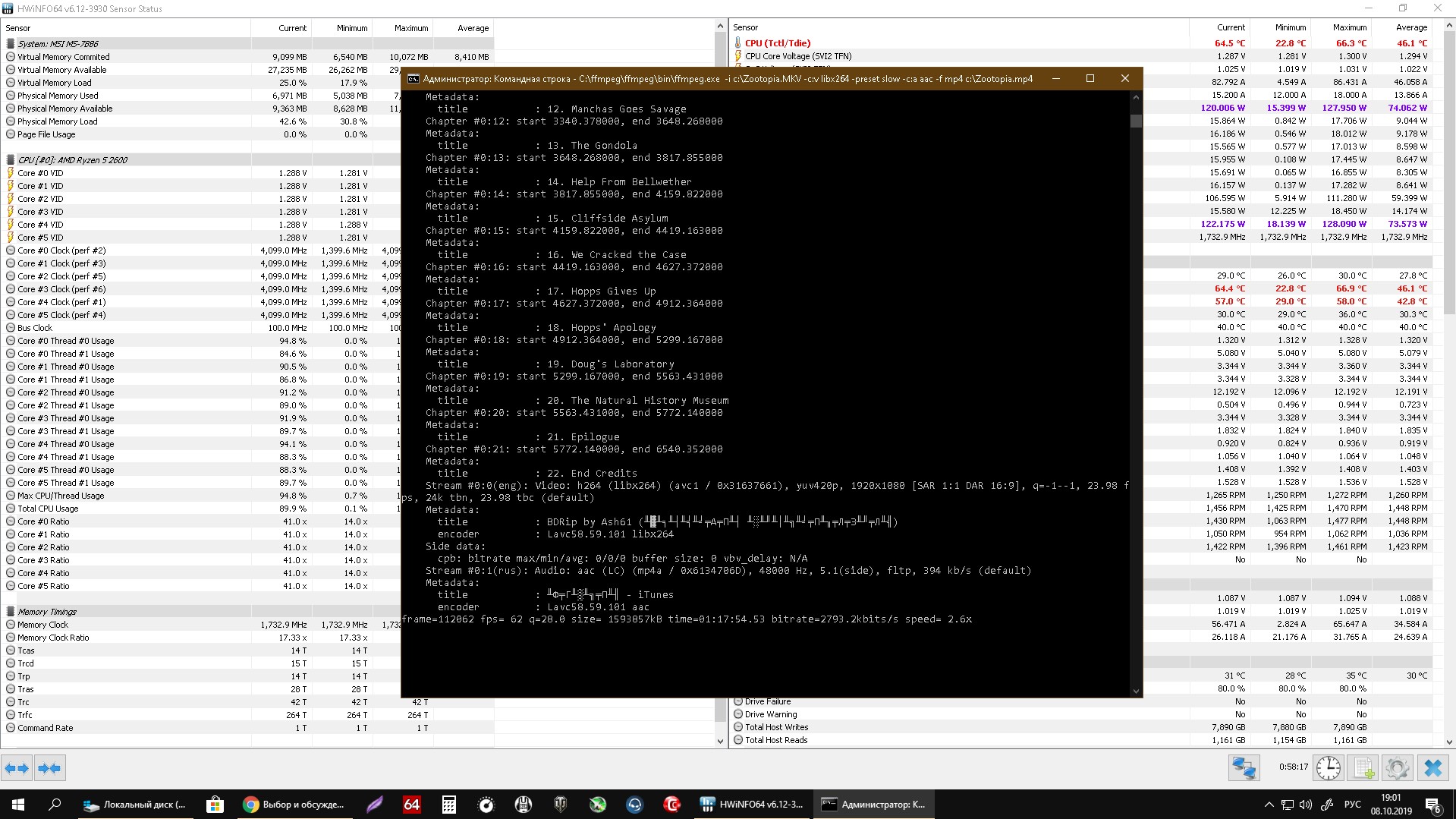This screenshot has width=1456, height=819.
Task: Open the red 64 app in taskbar
Action: pyautogui.click(x=412, y=805)
